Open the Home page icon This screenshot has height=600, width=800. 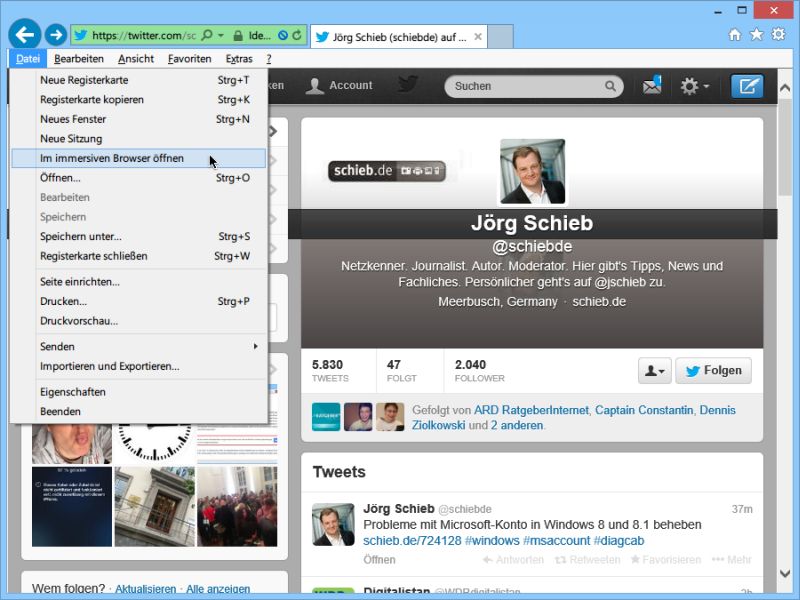(x=735, y=34)
